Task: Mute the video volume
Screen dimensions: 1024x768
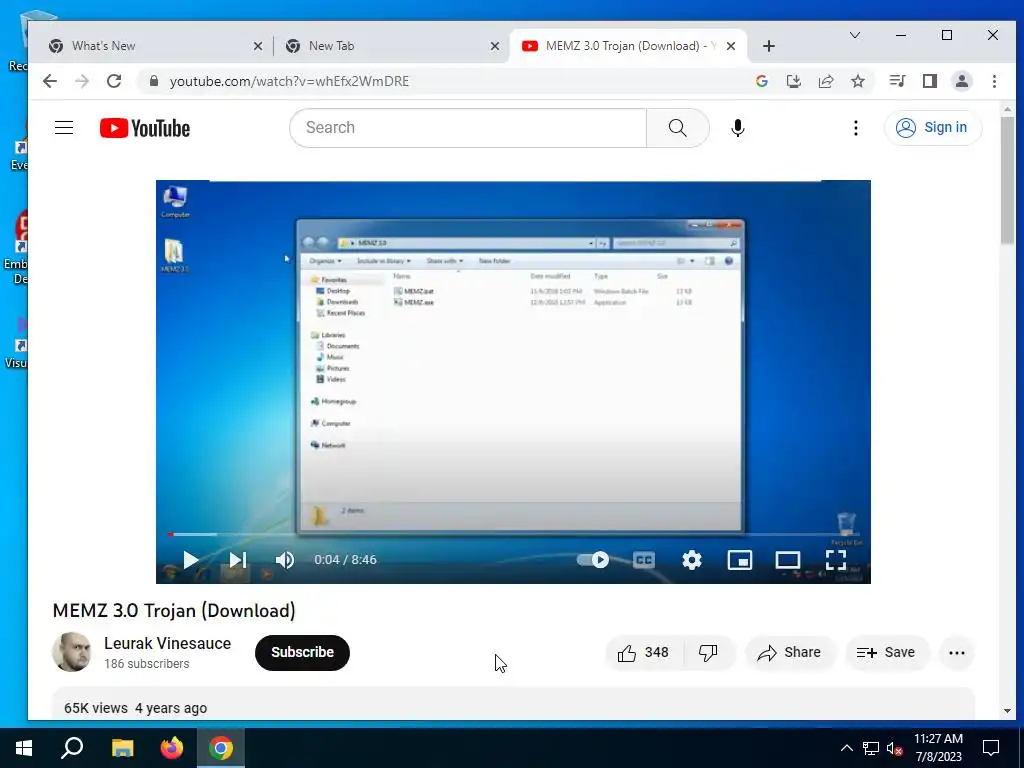Action: tap(285, 560)
